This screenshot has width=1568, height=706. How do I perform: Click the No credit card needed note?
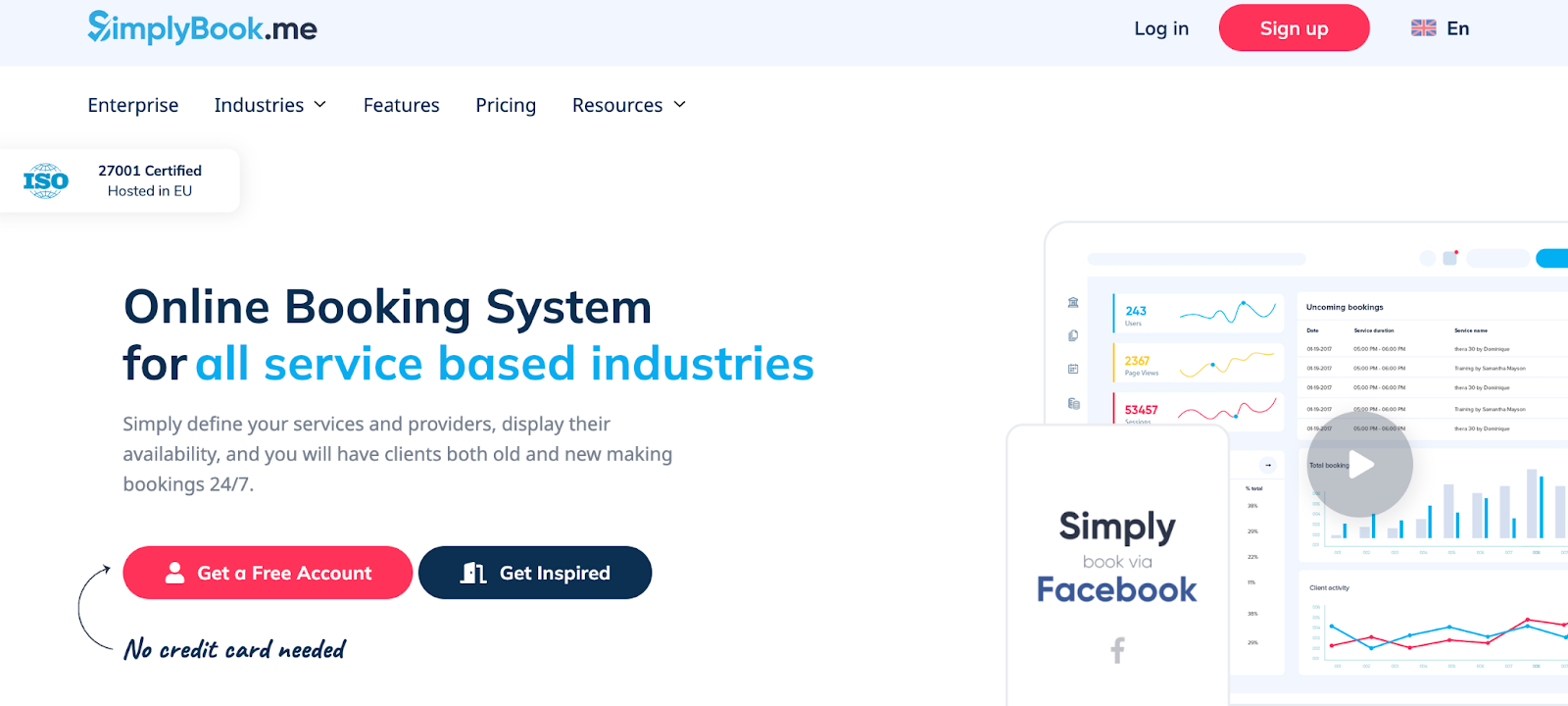235,649
